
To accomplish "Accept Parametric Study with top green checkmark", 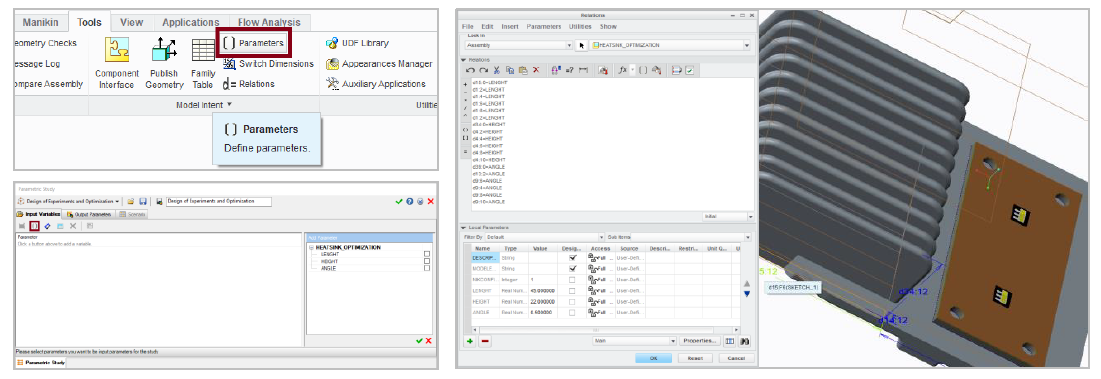I will [400, 201].
